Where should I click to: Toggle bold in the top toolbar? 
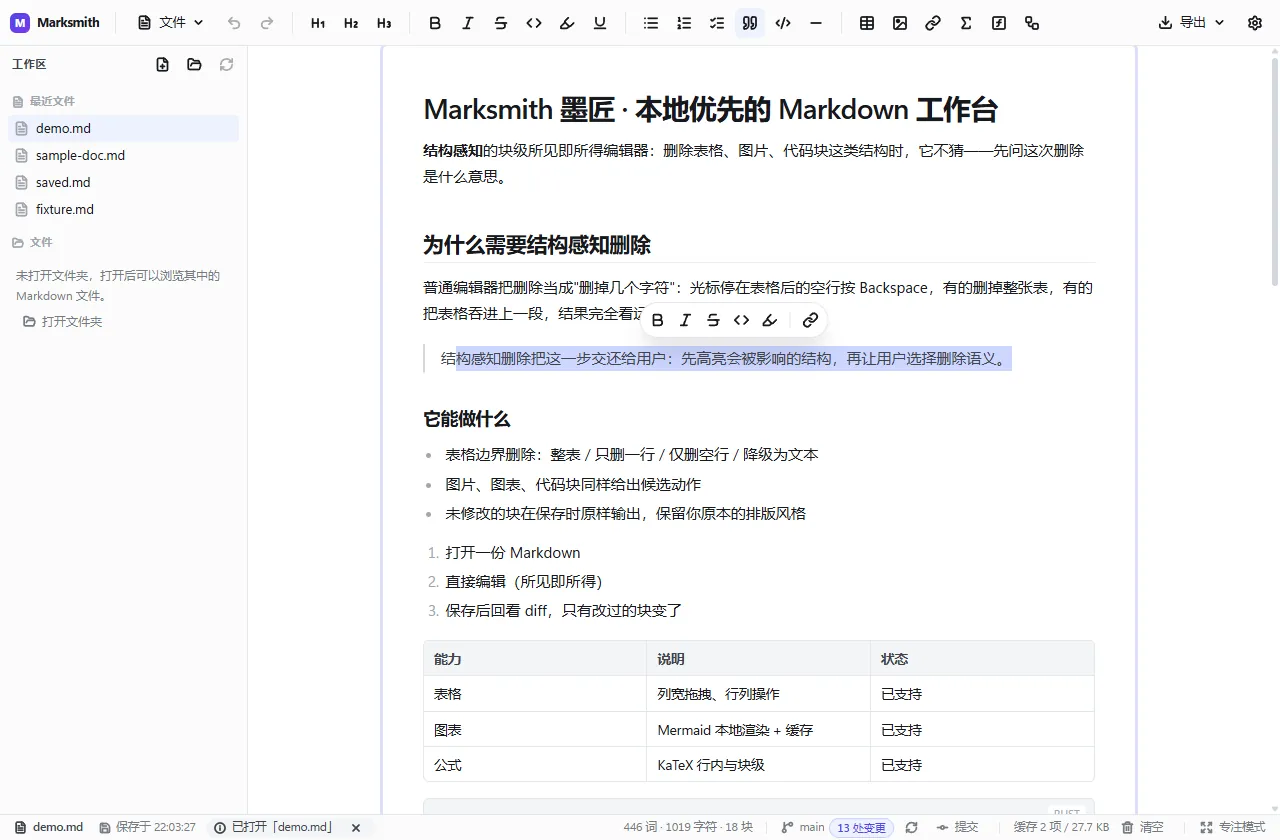435,23
